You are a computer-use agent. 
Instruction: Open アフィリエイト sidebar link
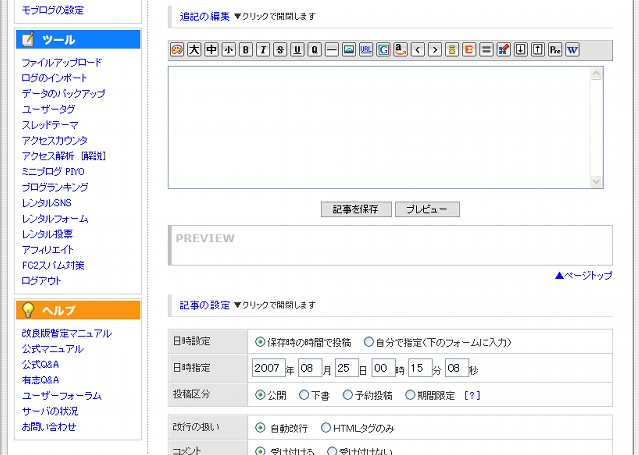click(x=47, y=250)
